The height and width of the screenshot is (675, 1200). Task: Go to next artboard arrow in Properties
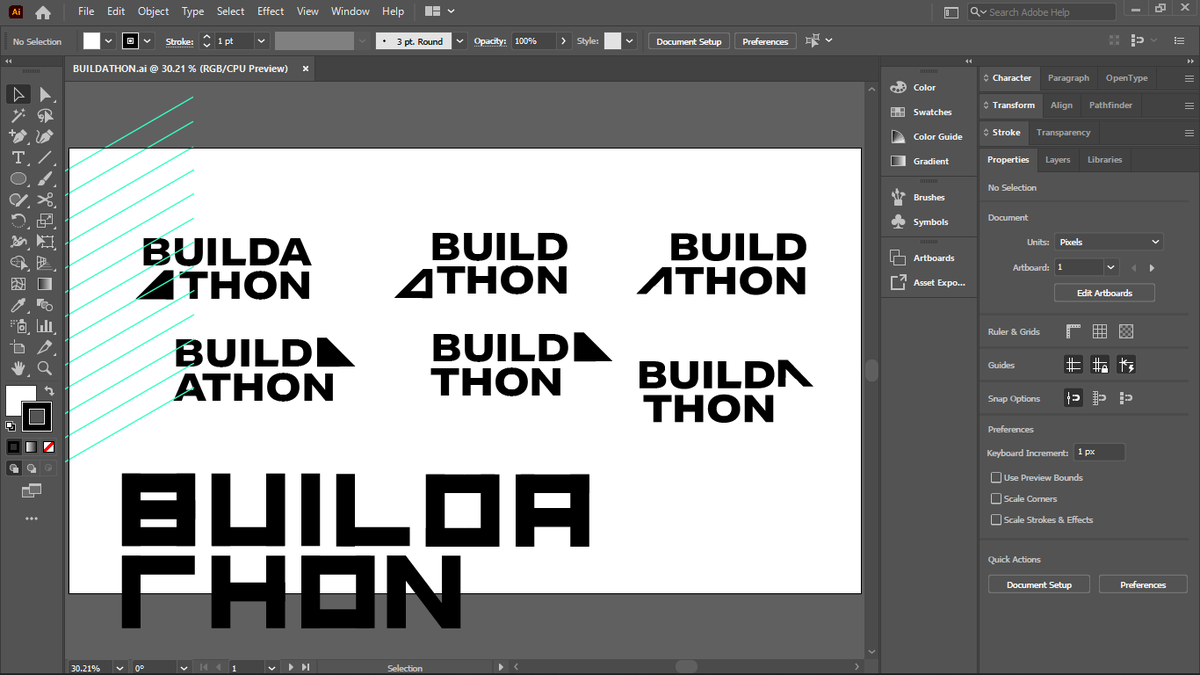click(1152, 268)
